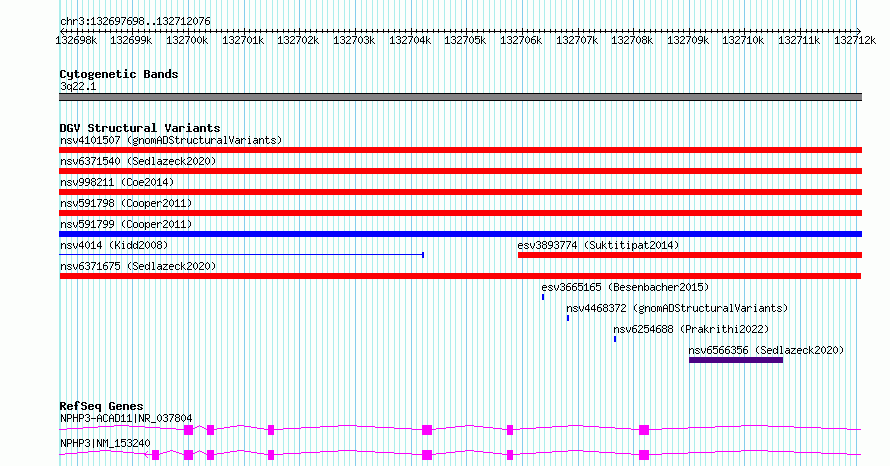Screen dimensions: 890x466
Task: Click the gray 3q22.1 cytogenetic band bar
Action: (460, 97)
